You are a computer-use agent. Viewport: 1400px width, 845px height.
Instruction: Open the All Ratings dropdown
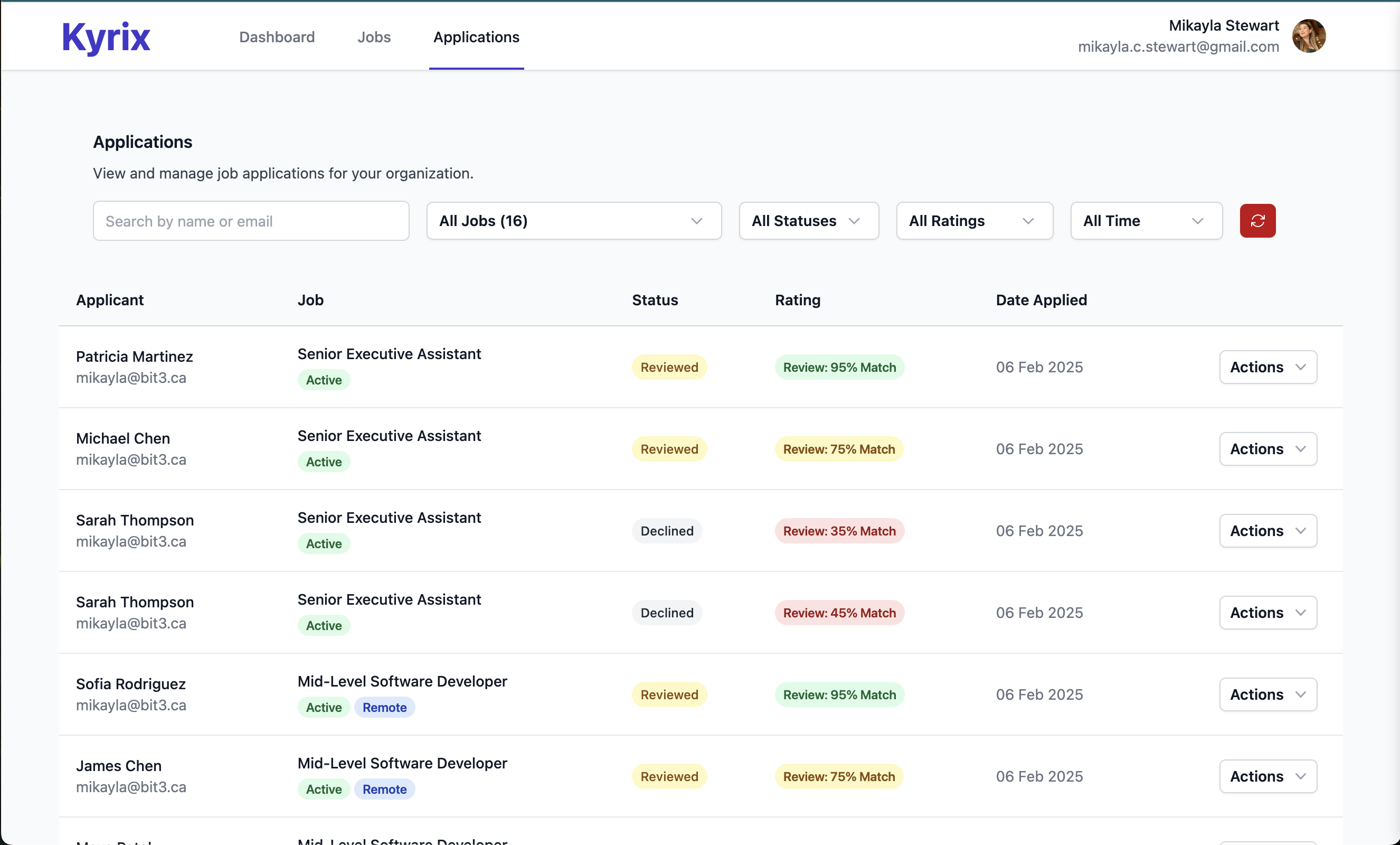(974, 220)
